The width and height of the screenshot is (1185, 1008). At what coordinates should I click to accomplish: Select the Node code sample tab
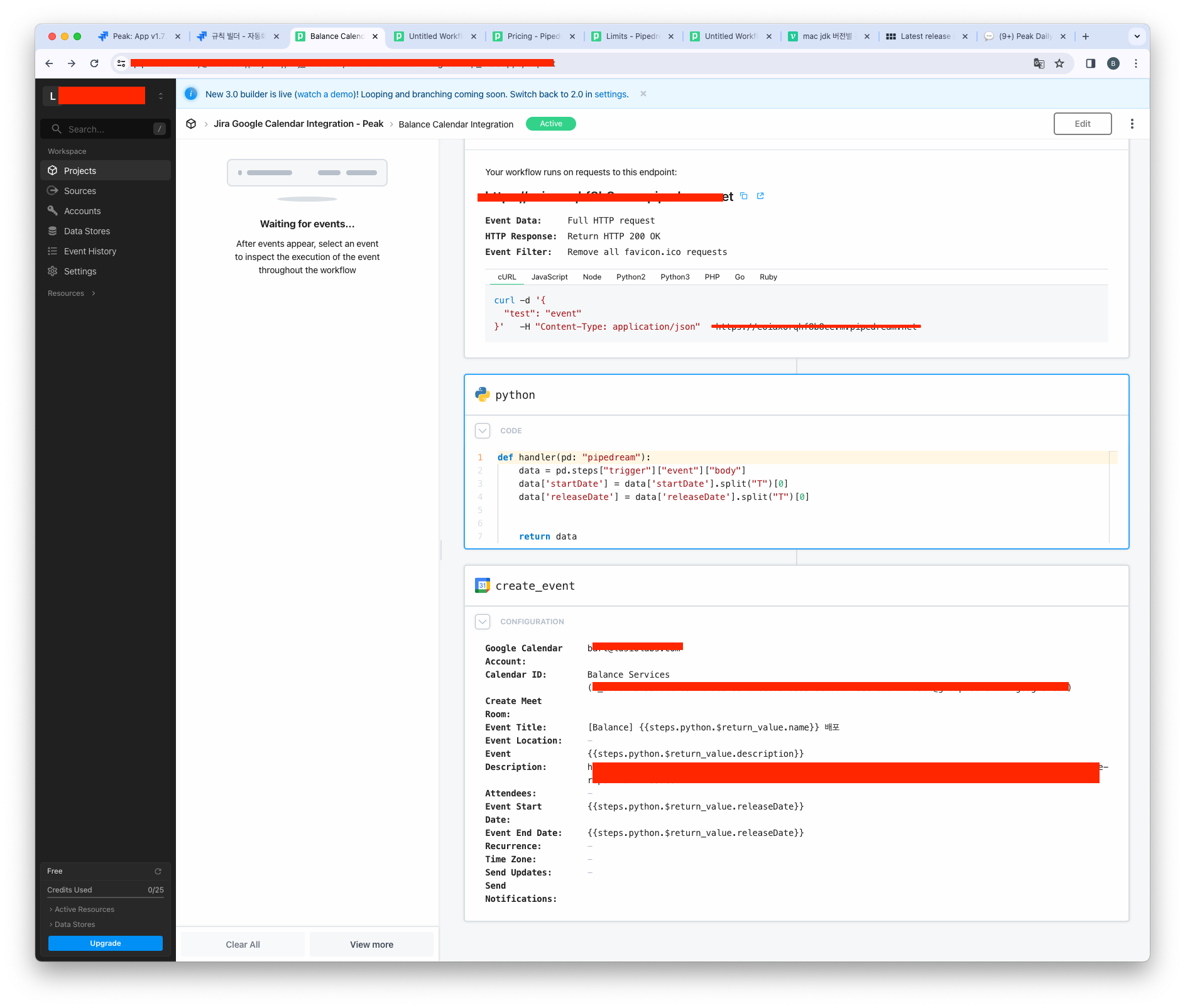click(592, 277)
